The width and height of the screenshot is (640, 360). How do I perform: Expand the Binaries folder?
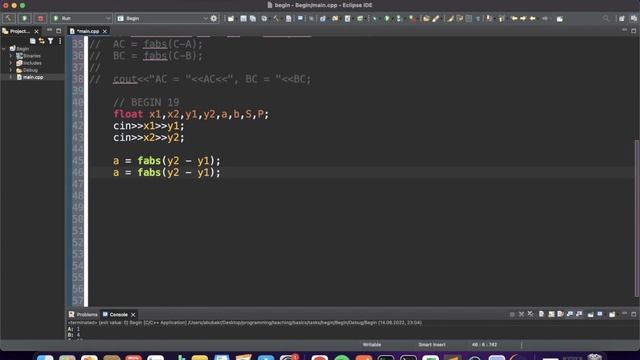point(11,56)
